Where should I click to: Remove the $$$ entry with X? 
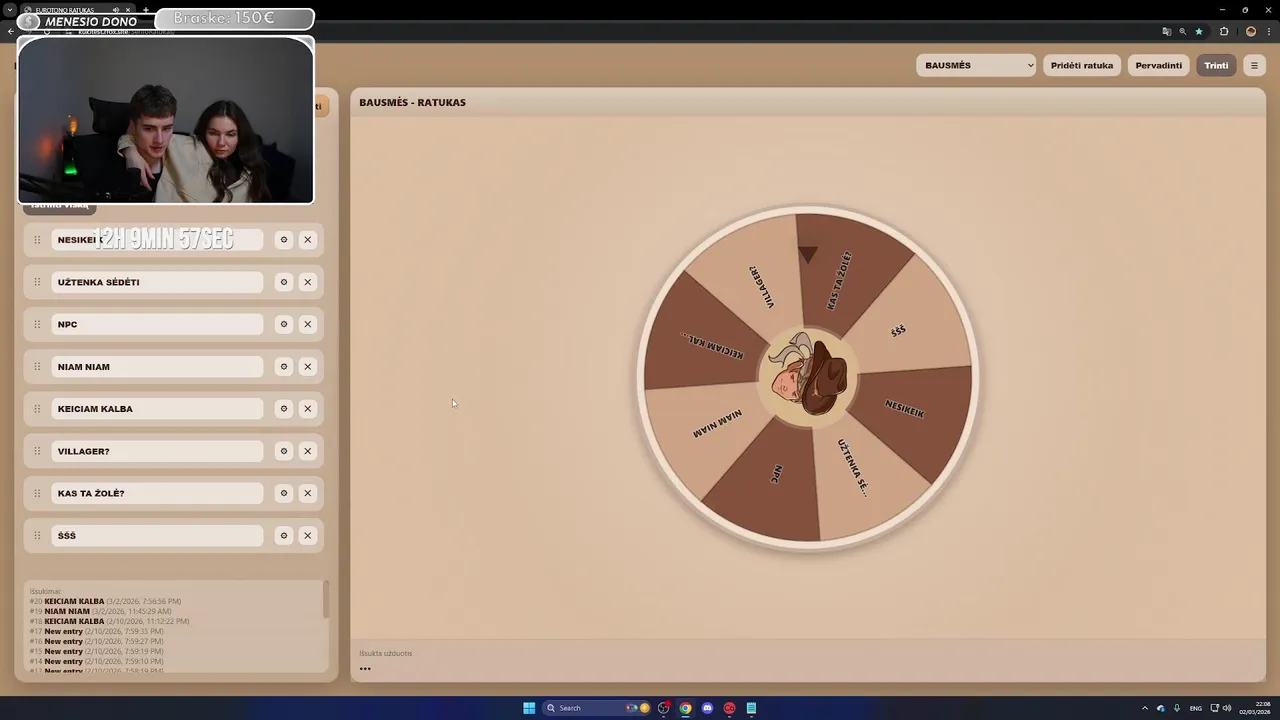(x=308, y=536)
